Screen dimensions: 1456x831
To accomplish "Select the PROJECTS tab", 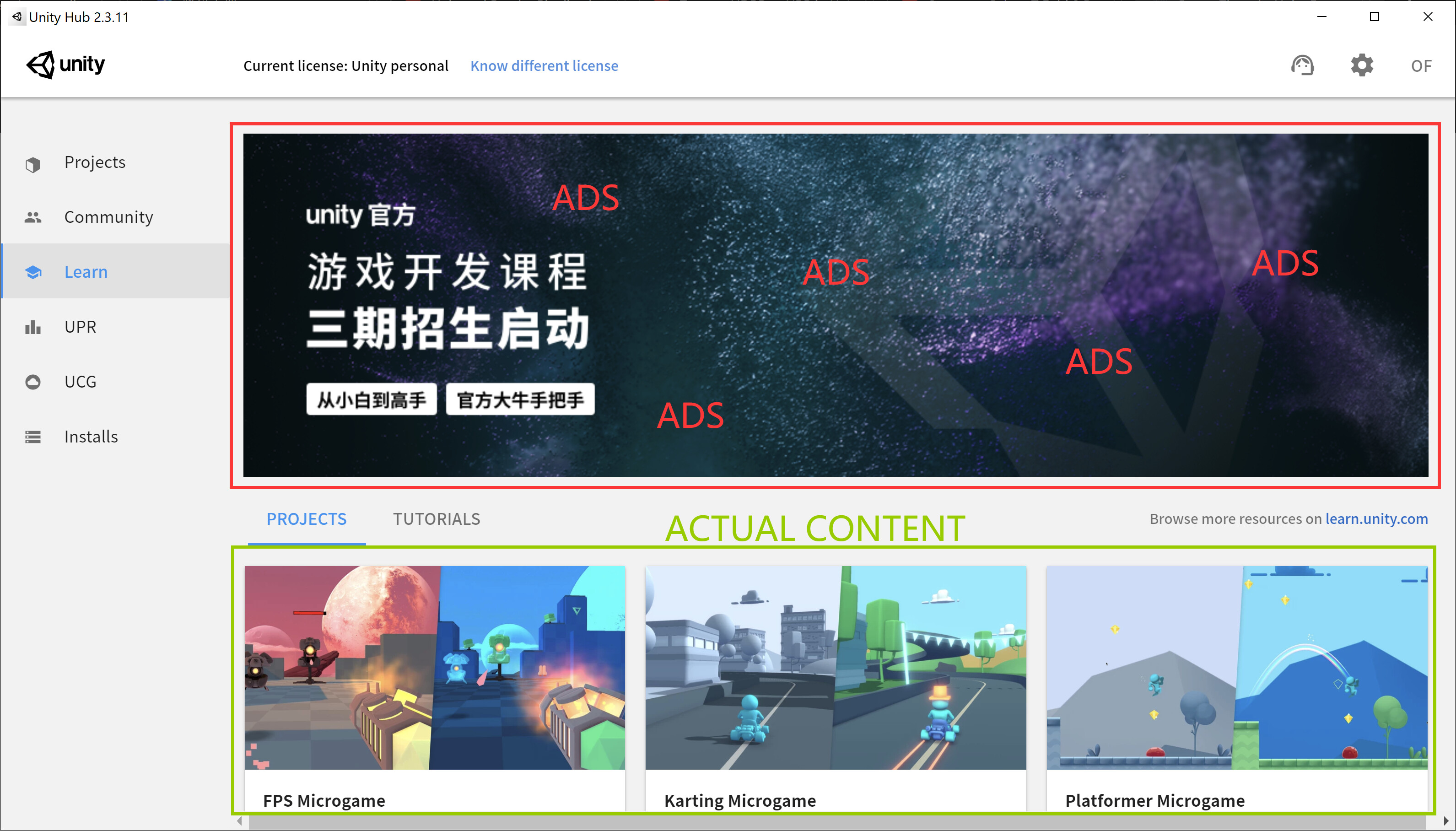I will pyautogui.click(x=307, y=519).
